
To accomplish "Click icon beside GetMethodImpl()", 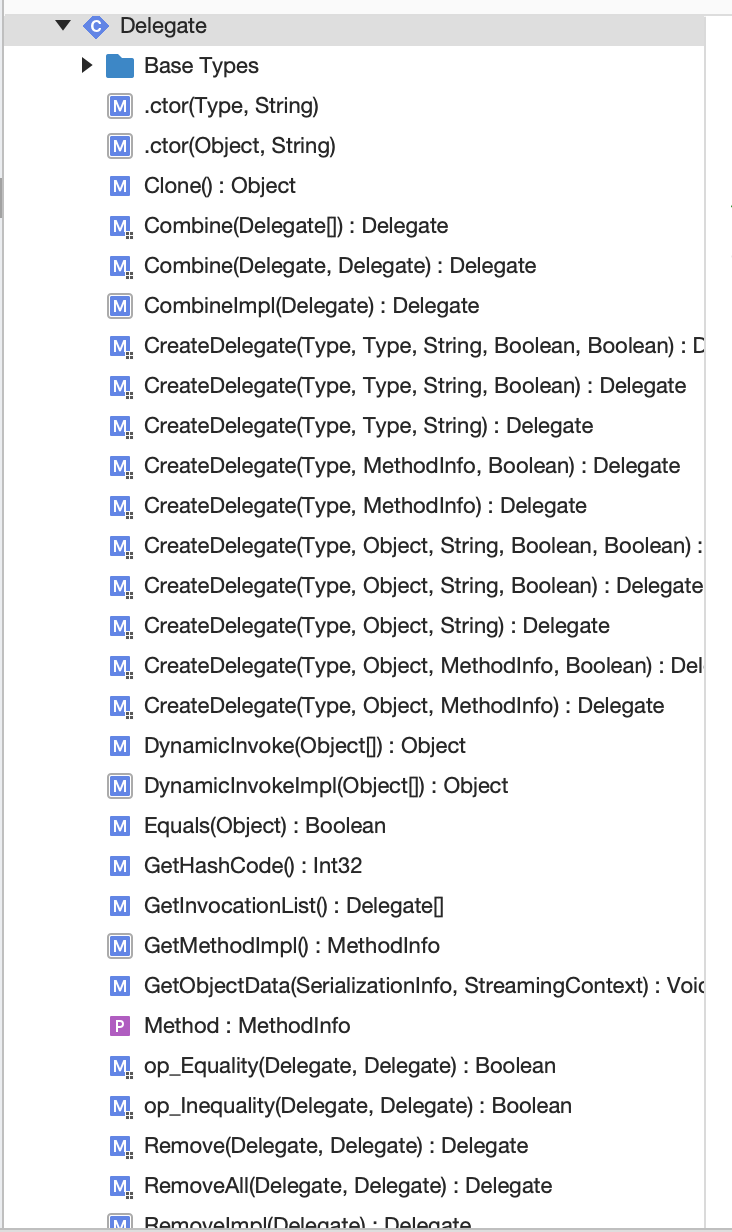I will pos(120,946).
